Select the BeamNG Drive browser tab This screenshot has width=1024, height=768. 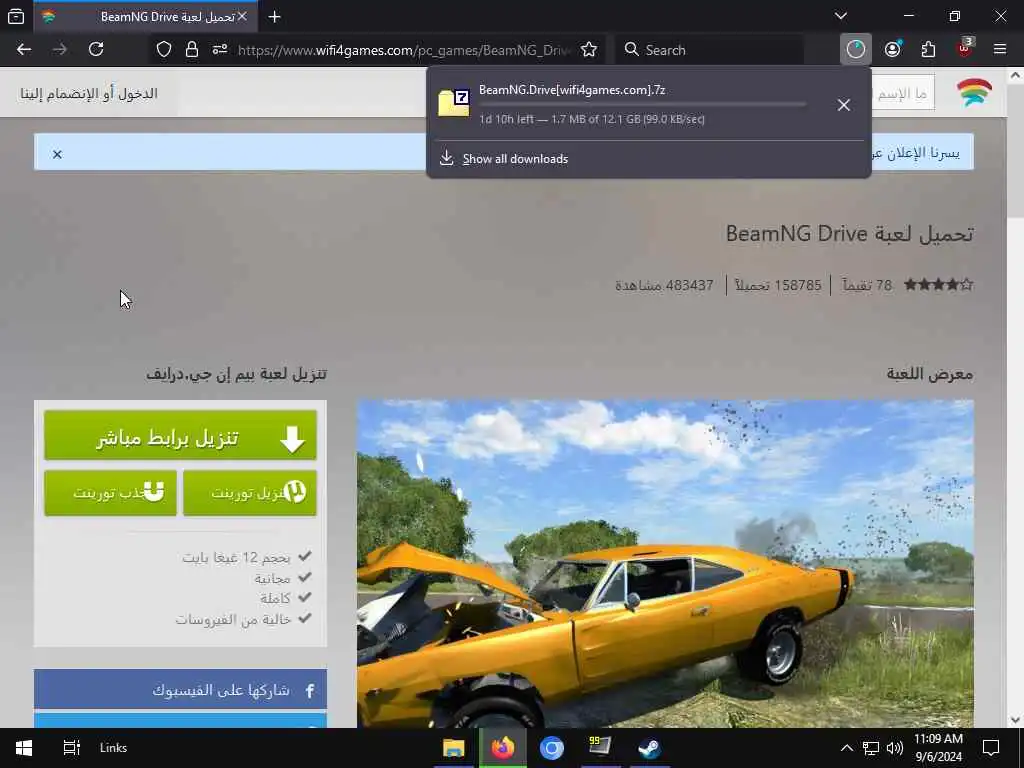146,16
